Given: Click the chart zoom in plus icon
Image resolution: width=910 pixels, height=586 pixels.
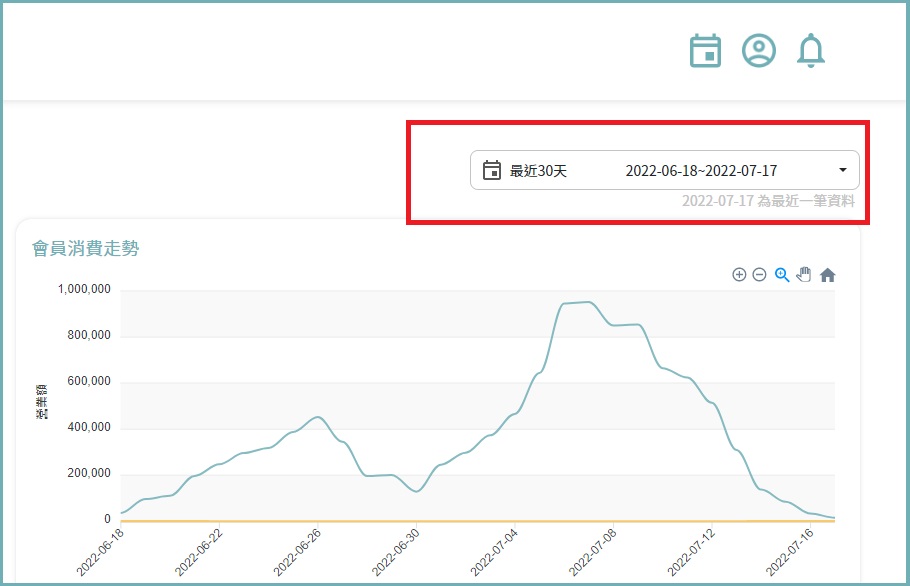Looking at the screenshot, I should click(x=739, y=275).
